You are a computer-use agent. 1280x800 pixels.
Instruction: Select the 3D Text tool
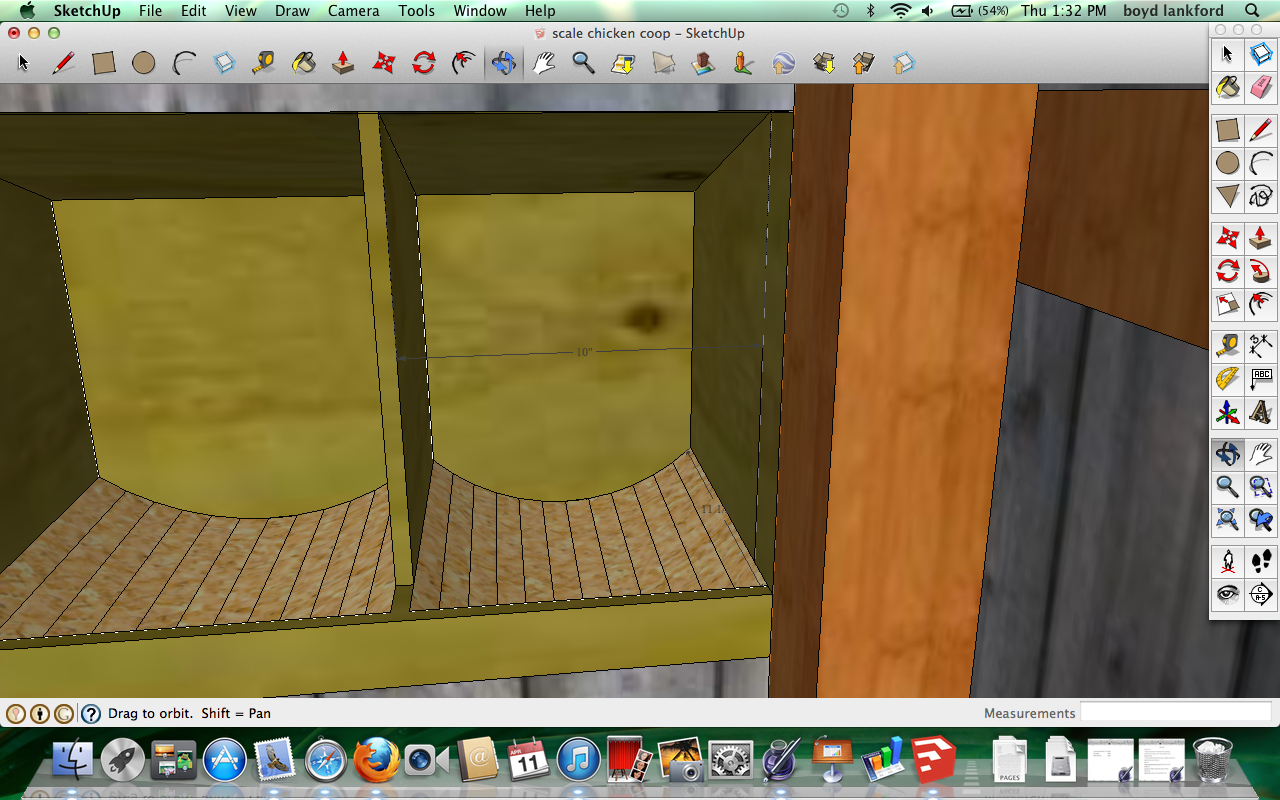pos(1260,412)
